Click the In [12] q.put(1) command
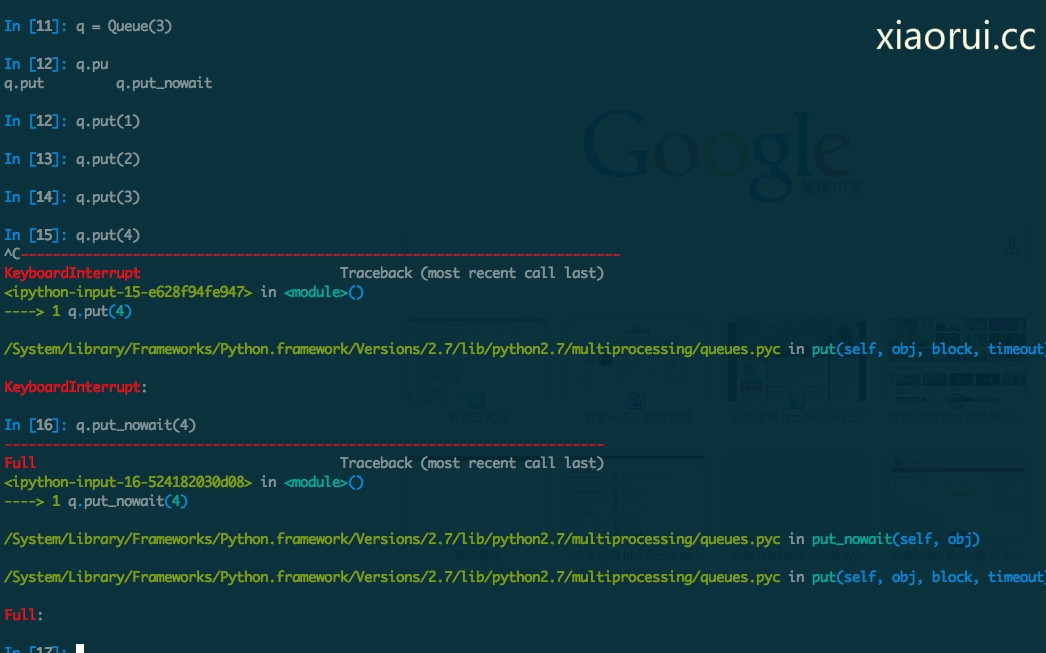The image size is (1046, 653). pos(72,121)
